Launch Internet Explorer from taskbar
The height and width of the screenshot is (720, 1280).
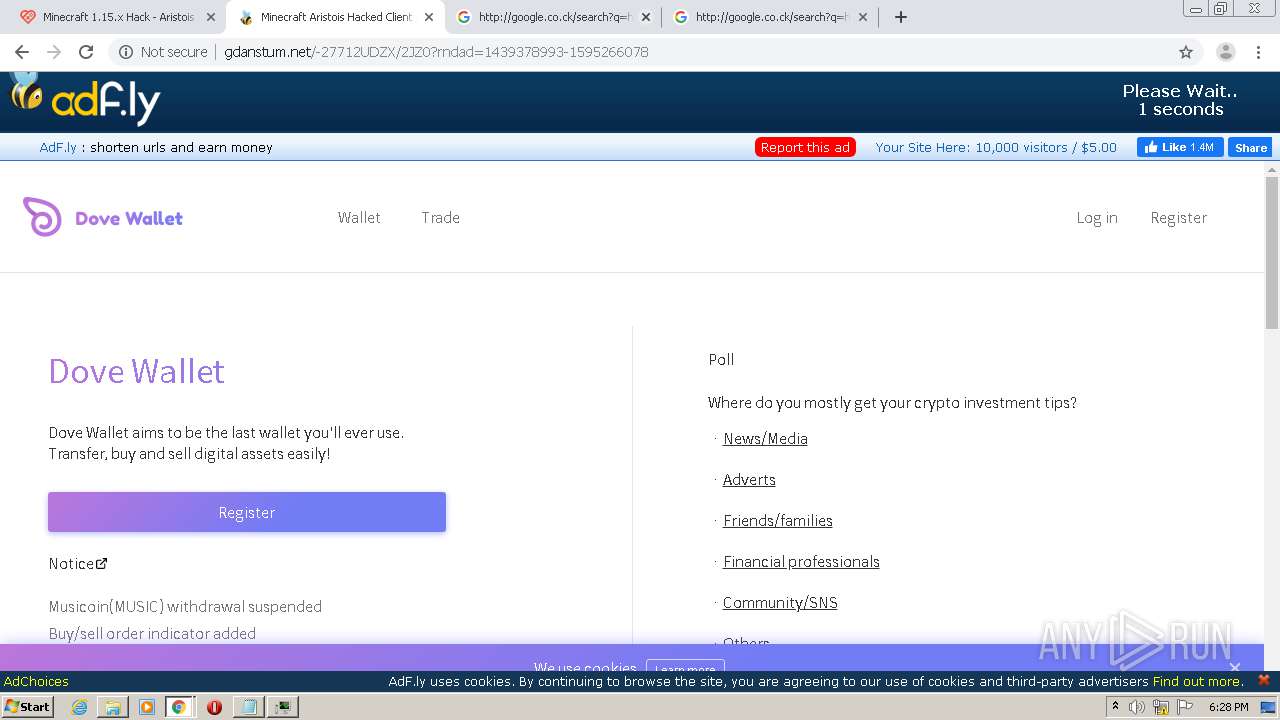(80, 706)
